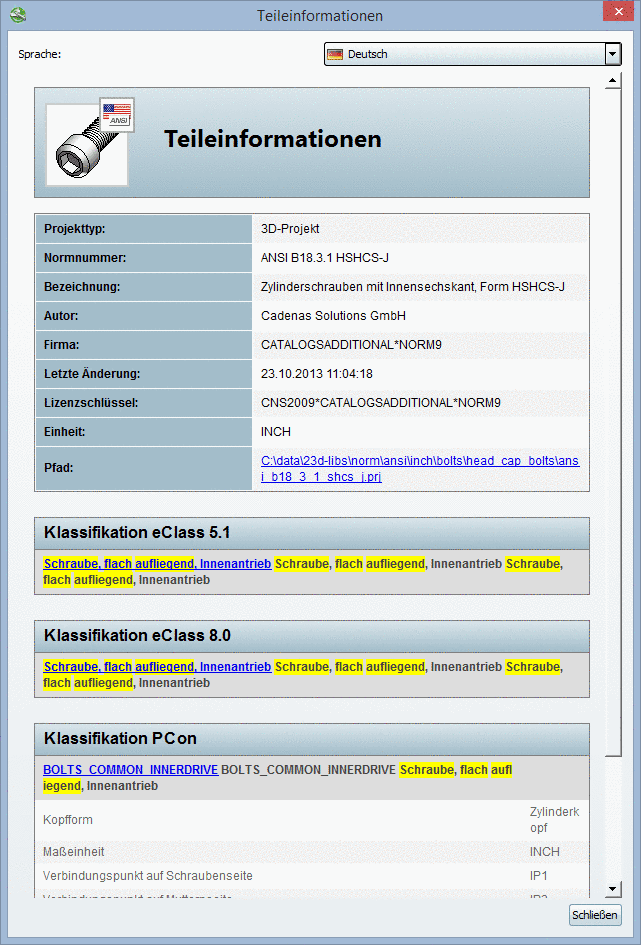Close the Teileinformationen window
The height and width of the screenshot is (945, 641).
pos(618,11)
